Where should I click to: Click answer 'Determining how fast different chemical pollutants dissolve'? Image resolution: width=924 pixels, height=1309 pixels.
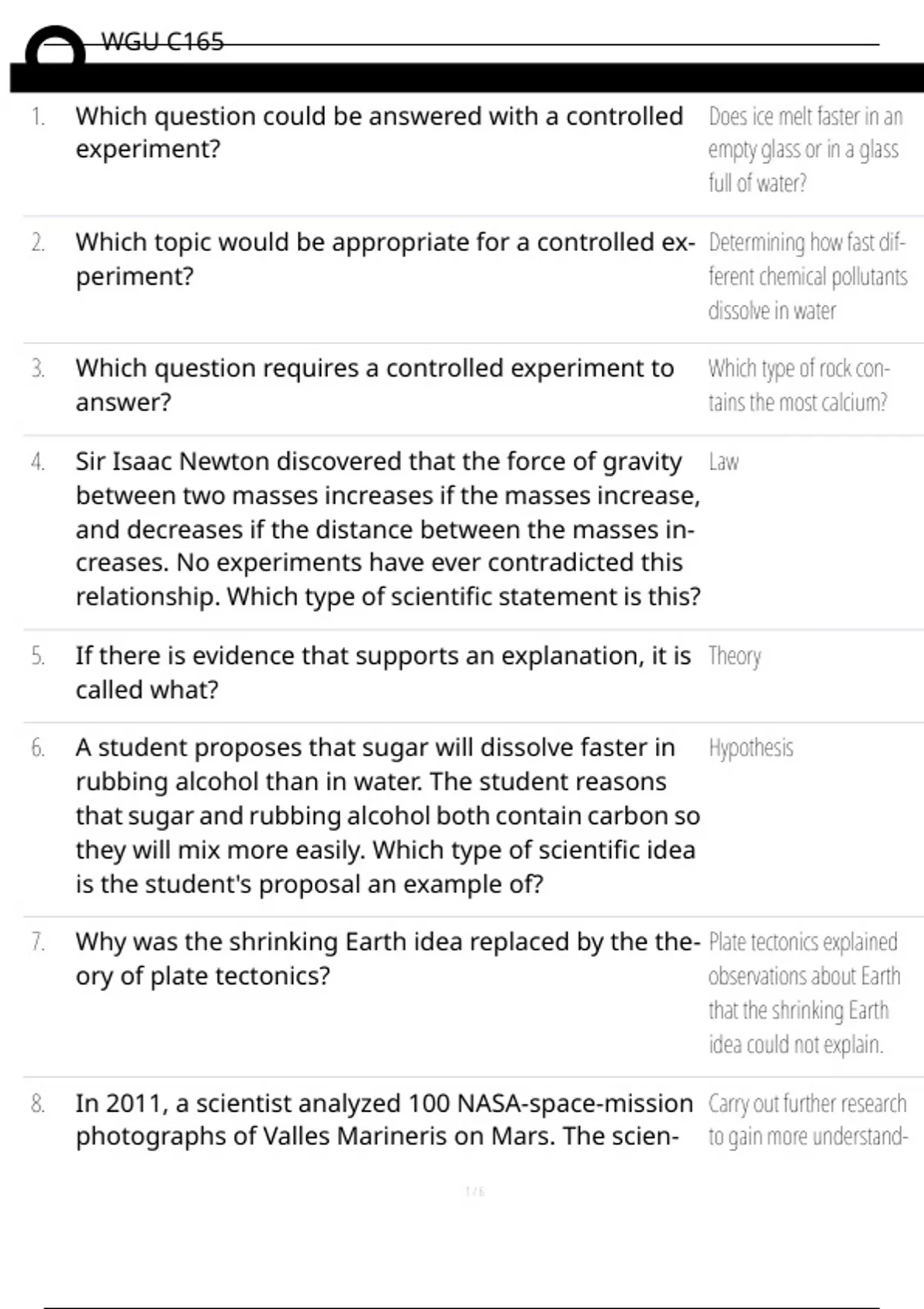click(x=808, y=276)
